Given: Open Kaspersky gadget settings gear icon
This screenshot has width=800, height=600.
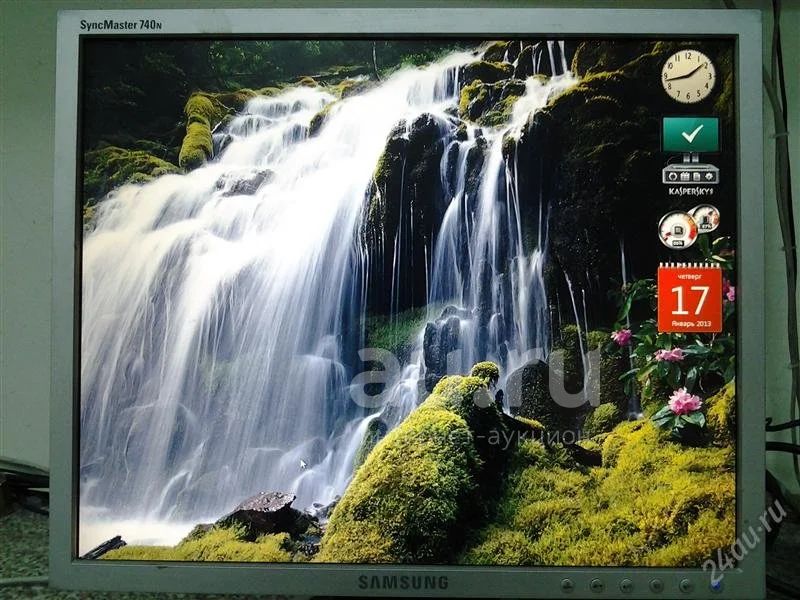Looking at the screenshot, I should (x=709, y=176).
